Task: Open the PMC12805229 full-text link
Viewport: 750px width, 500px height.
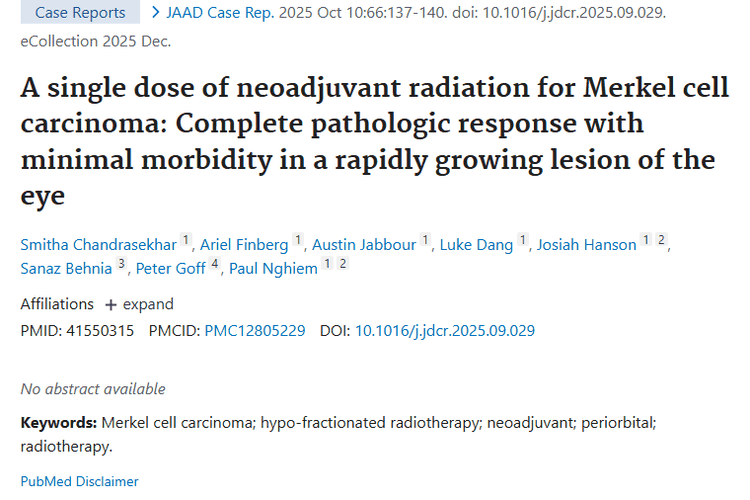Action: coord(254,331)
